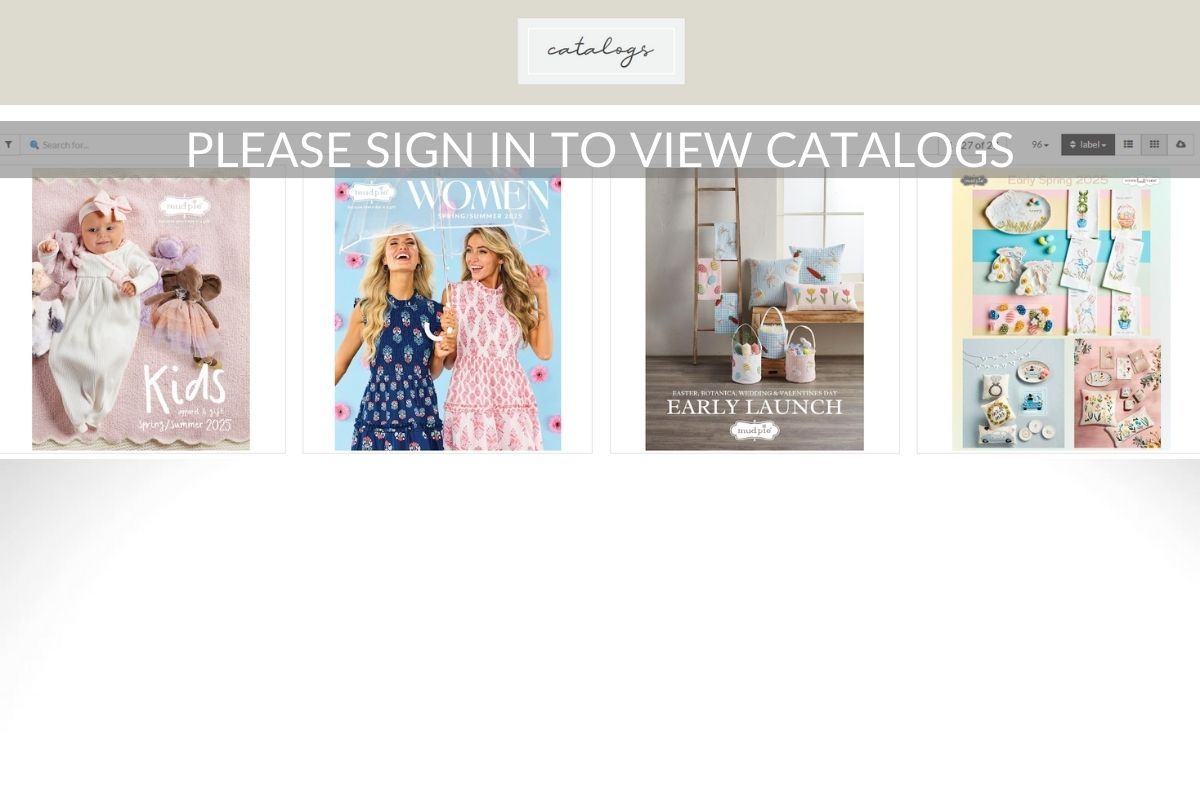Open the Kids Spring/Summer 2025 catalog

pos(141,309)
